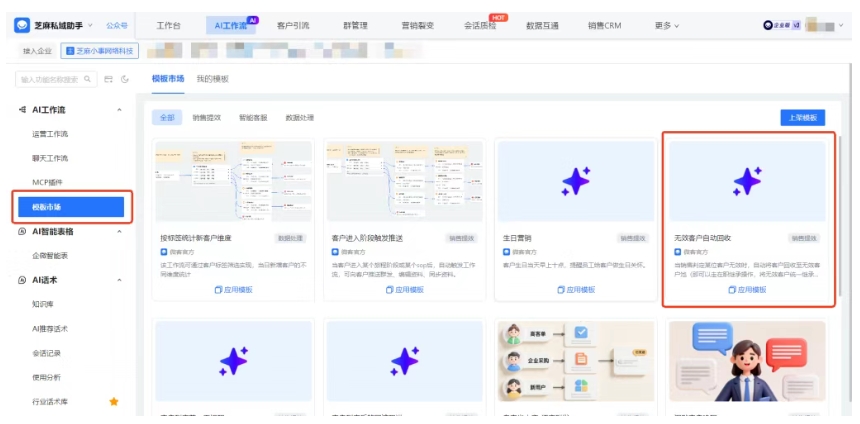
Task: Click the 输入功能名称搜索 search field
Action: [x=50, y=79]
